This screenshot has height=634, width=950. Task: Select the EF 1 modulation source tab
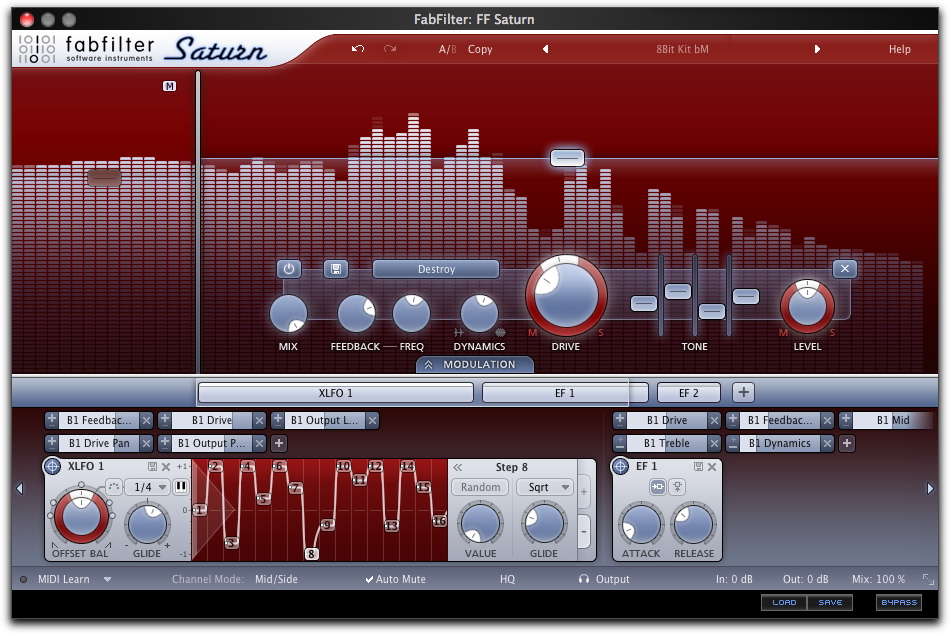pos(565,393)
